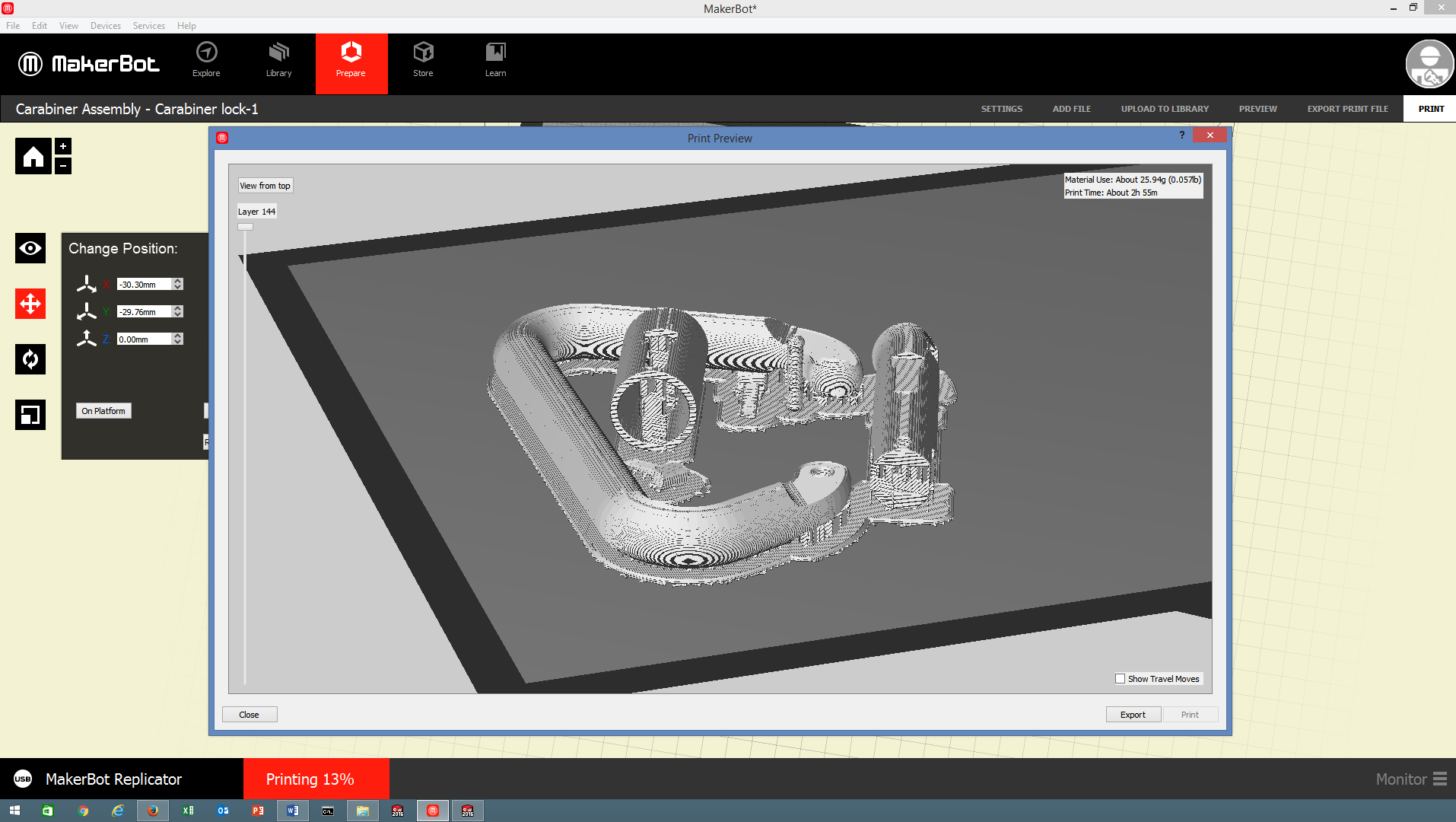
Task: Open Excel from the taskbar
Action: pyautogui.click(x=188, y=811)
